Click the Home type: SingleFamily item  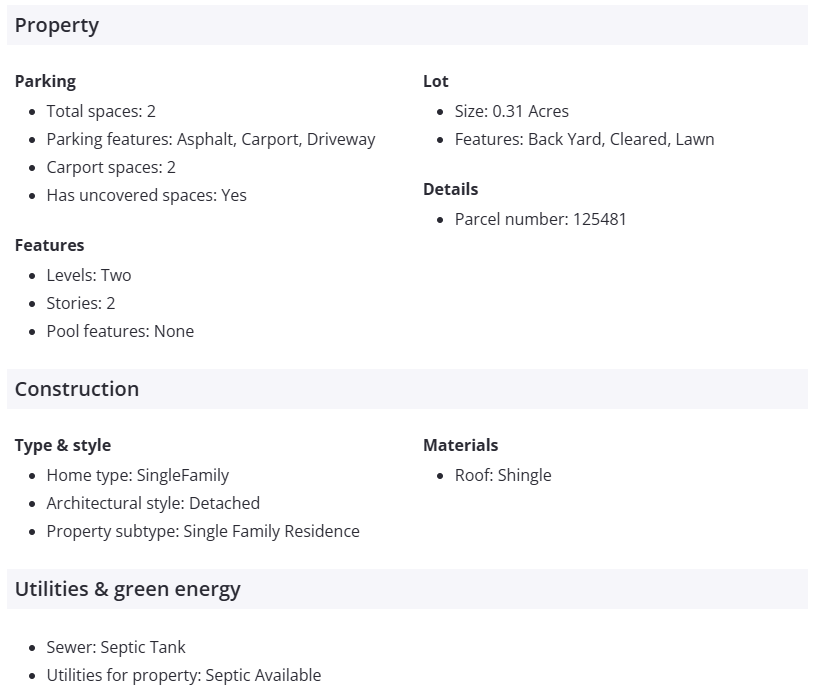(x=137, y=475)
